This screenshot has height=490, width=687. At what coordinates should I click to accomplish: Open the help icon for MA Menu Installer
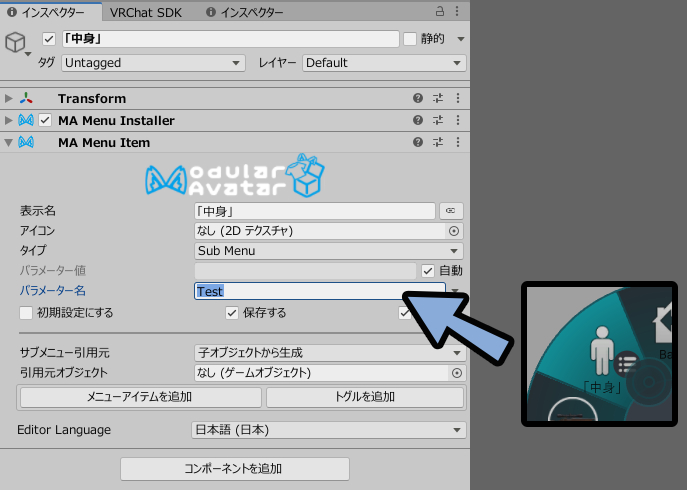(x=418, y=120)
